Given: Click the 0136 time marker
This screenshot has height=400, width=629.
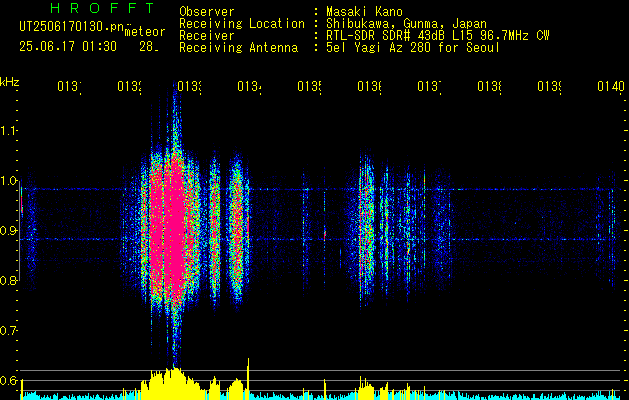Looking at the screenshot, I should tap(369, 86).
